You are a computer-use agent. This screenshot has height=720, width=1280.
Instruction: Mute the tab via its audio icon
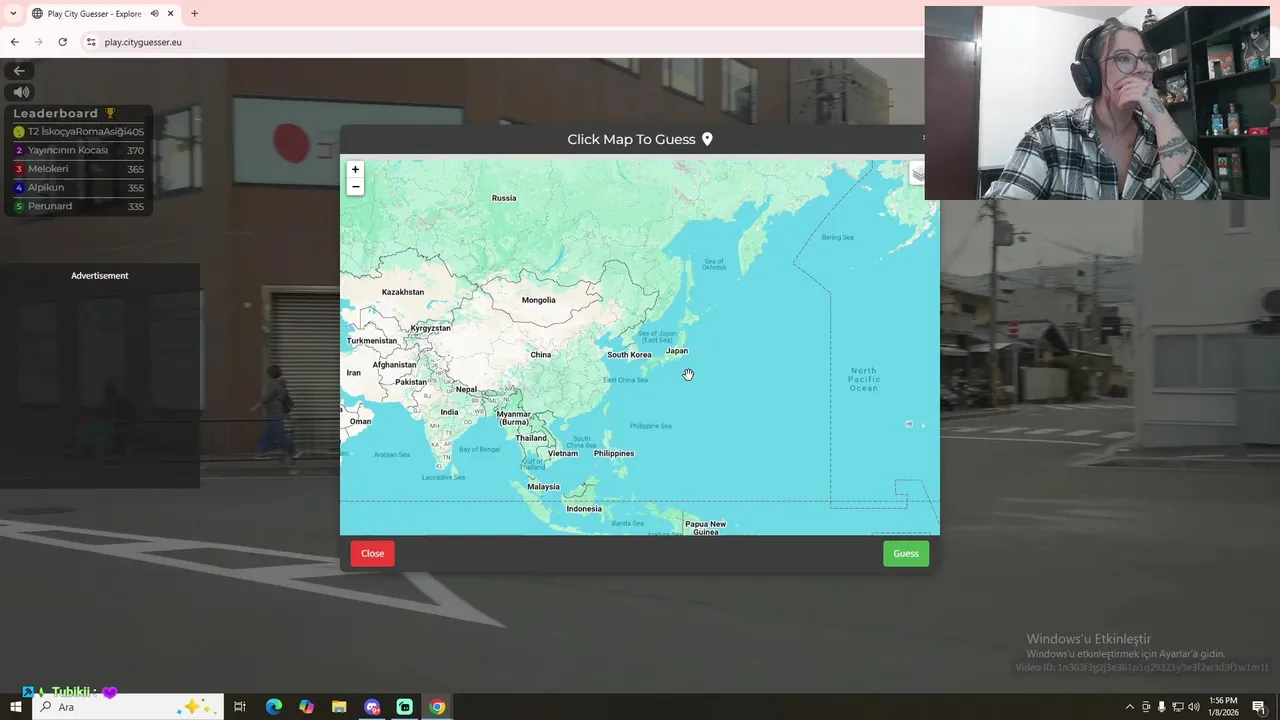pos(154,14)
